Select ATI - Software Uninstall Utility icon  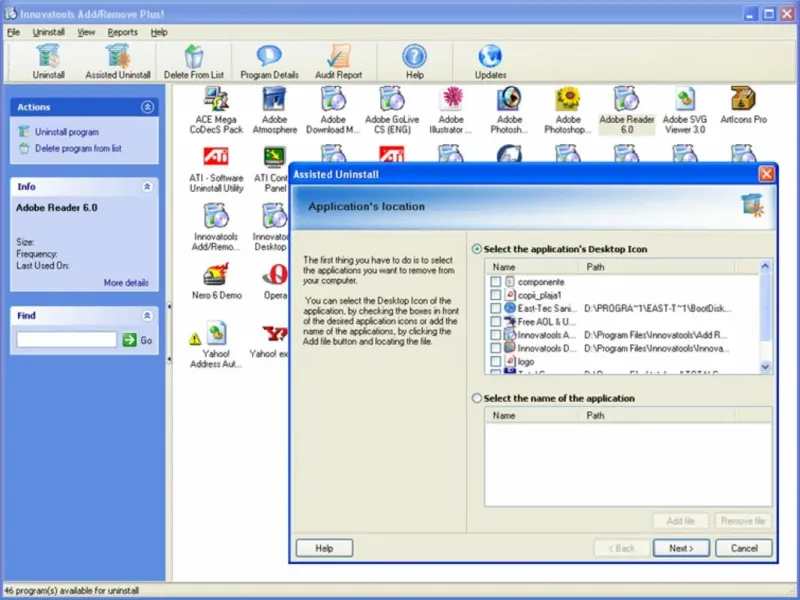click(x=216, y=169)
